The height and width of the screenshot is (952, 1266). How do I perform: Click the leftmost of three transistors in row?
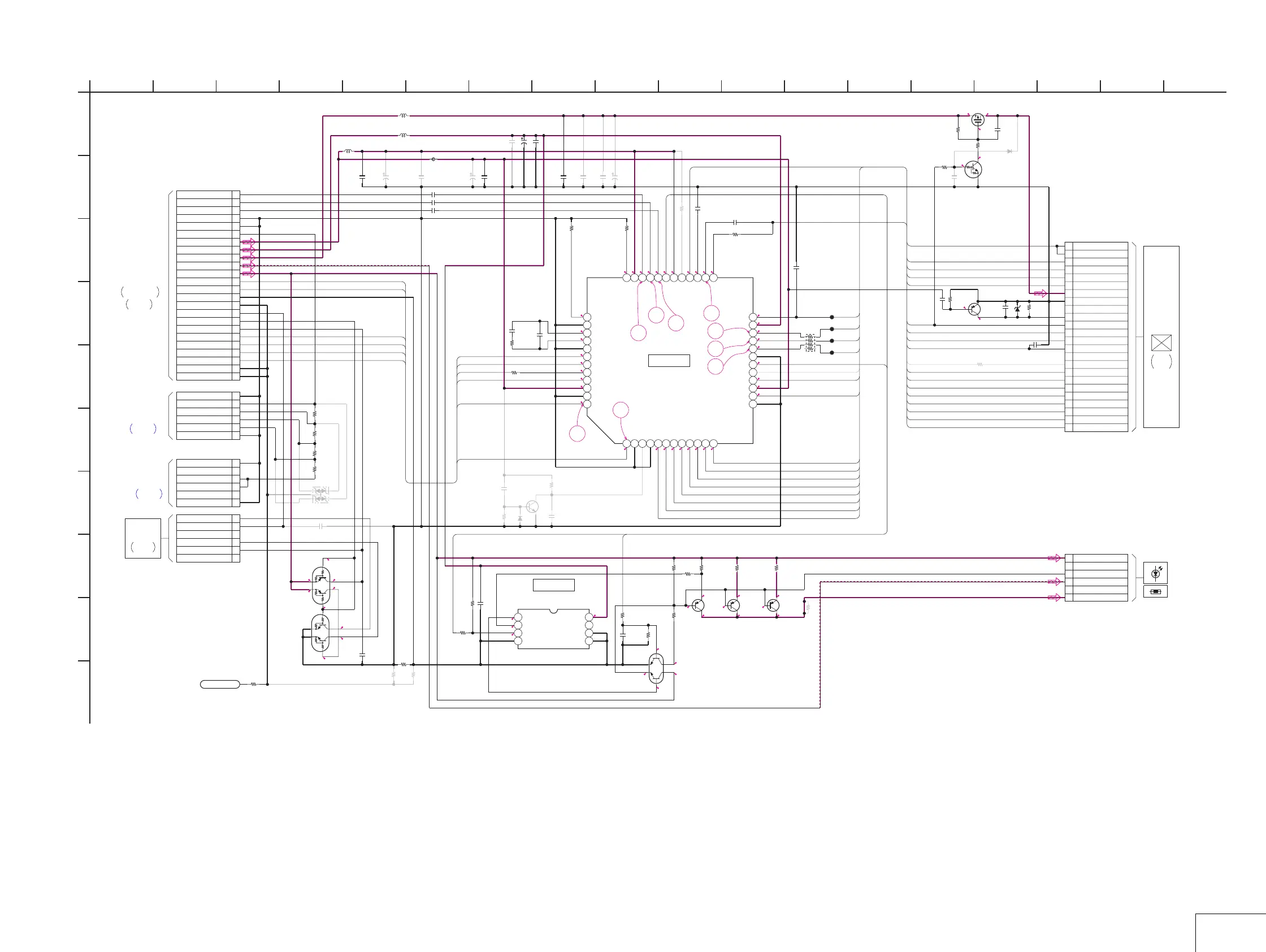697,605
